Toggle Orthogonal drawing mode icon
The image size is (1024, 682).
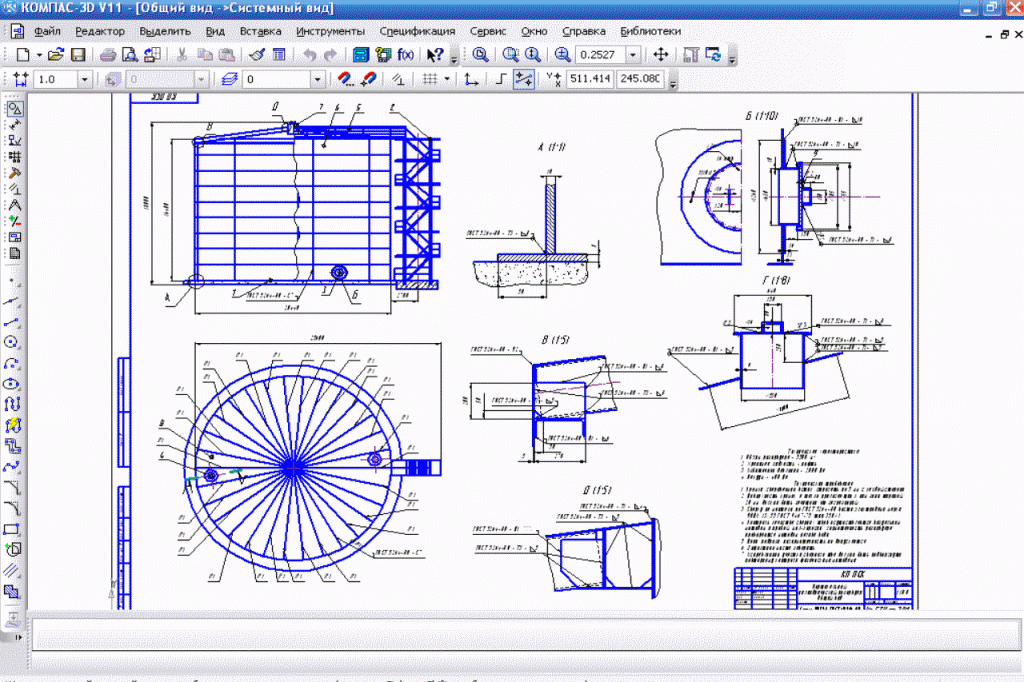[501, 79]
